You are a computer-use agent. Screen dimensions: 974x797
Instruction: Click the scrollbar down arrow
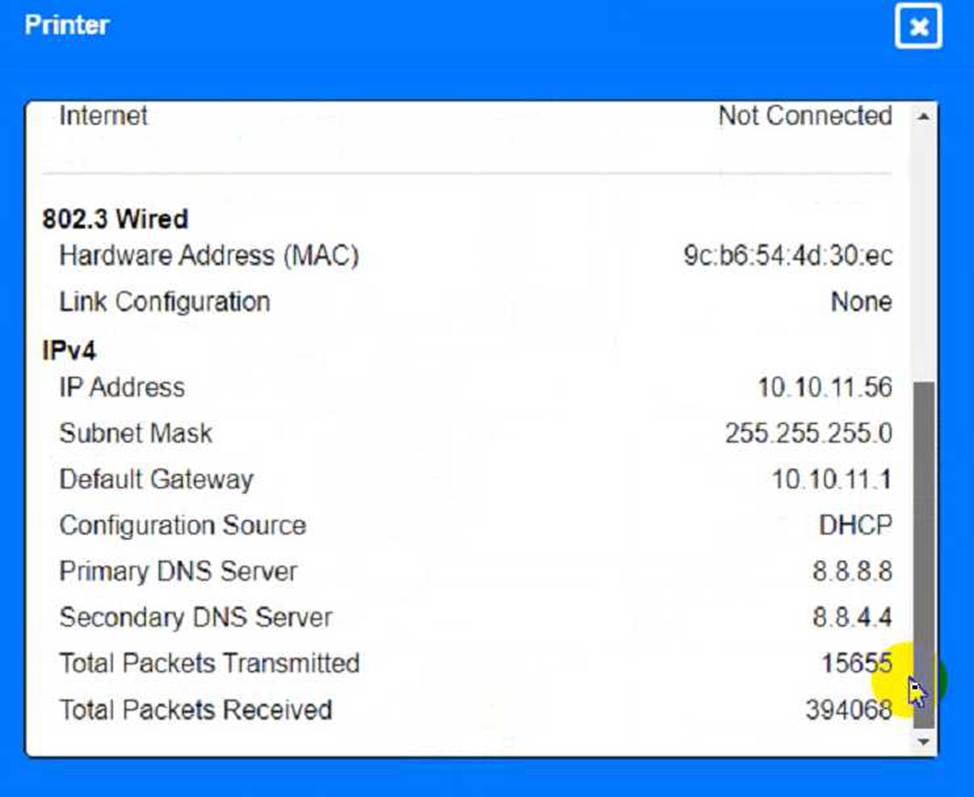(924, 742)
